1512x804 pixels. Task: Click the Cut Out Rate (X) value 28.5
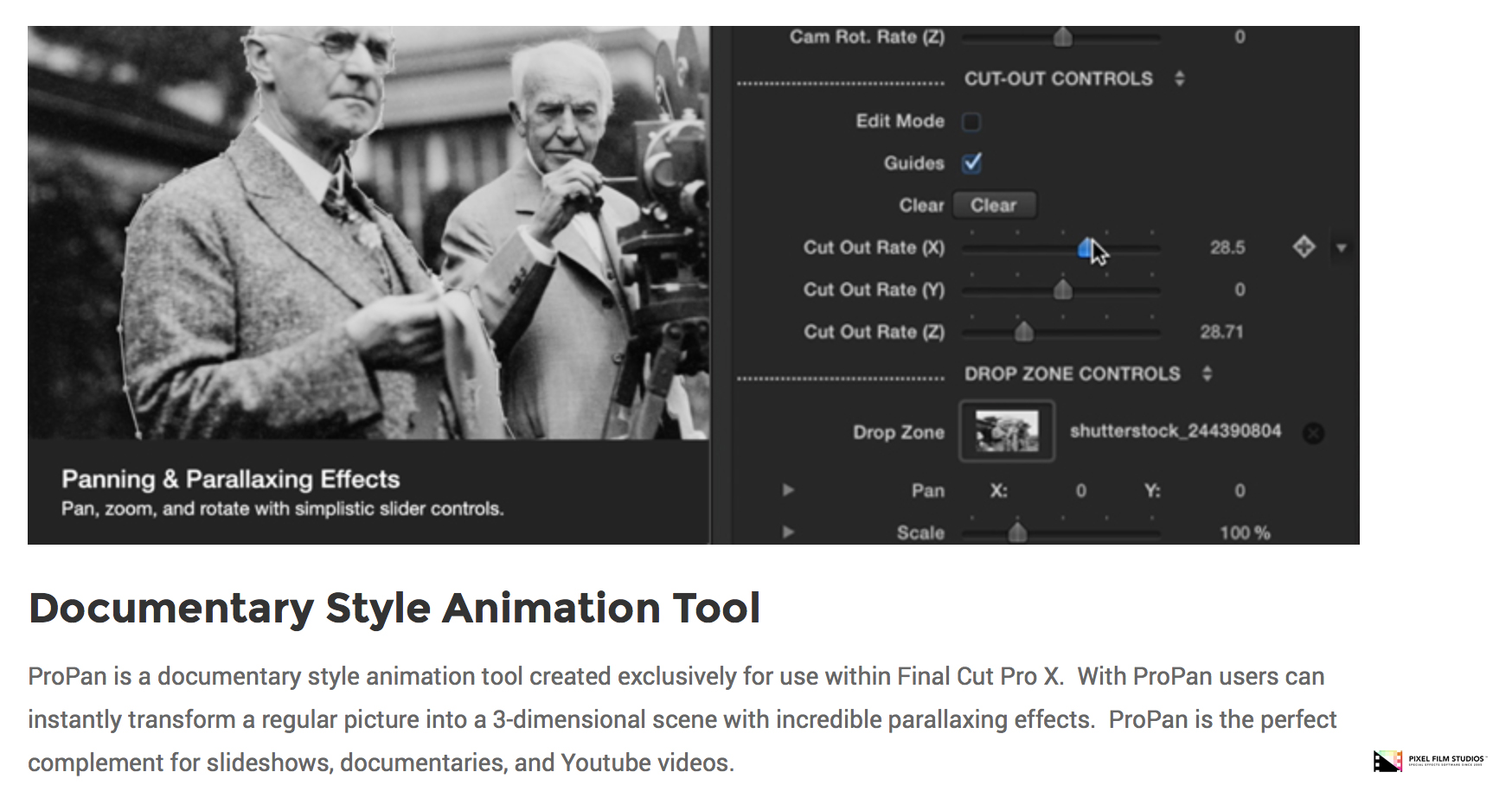tap(1227, 248)
